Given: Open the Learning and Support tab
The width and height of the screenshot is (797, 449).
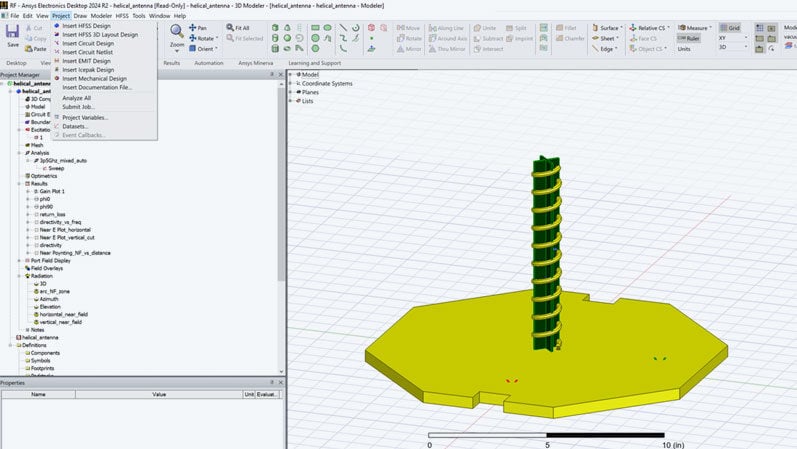Looking at the screenshot, I should [315, 63].
